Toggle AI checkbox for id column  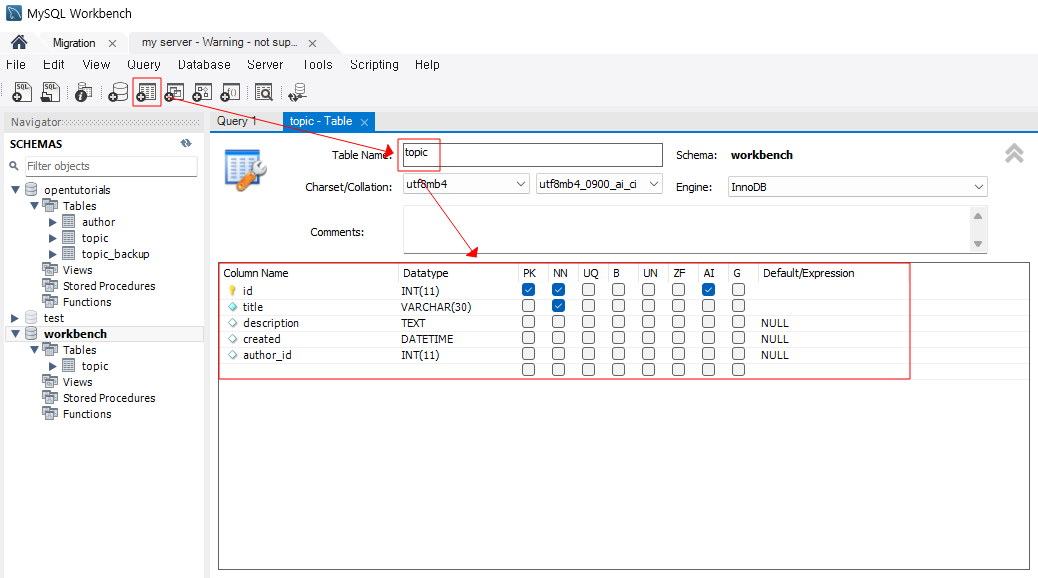coord(708,289)
